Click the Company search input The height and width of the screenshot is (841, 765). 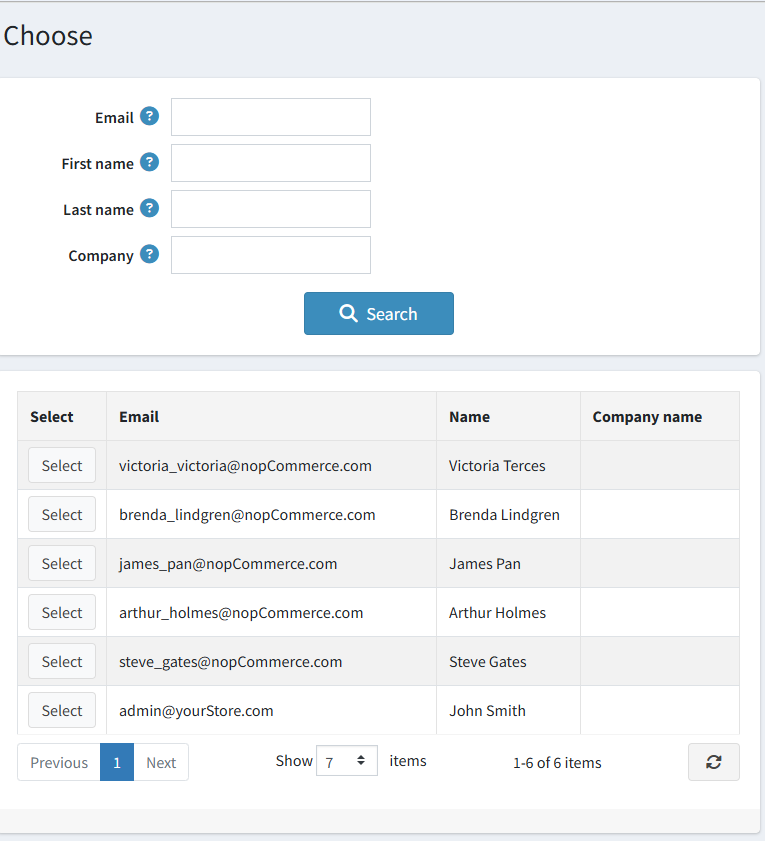[271, 255]
